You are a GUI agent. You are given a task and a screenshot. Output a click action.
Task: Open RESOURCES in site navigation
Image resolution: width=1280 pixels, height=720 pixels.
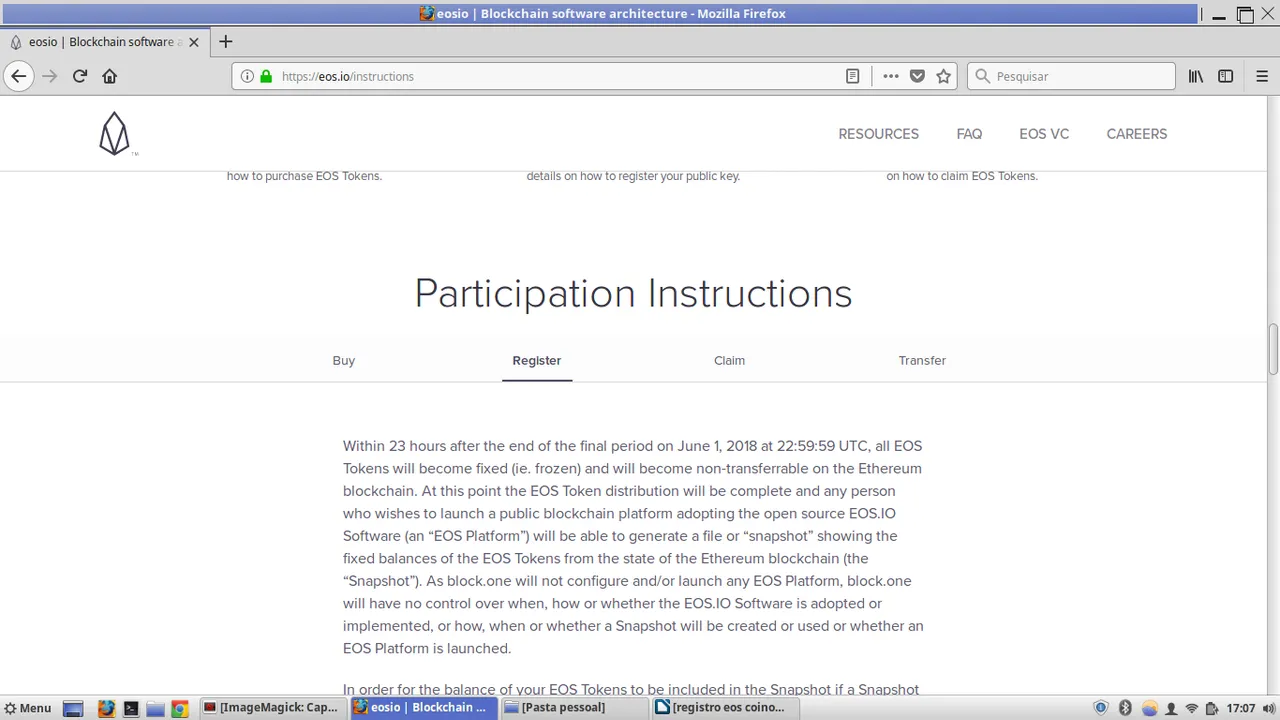coord(878,134)
